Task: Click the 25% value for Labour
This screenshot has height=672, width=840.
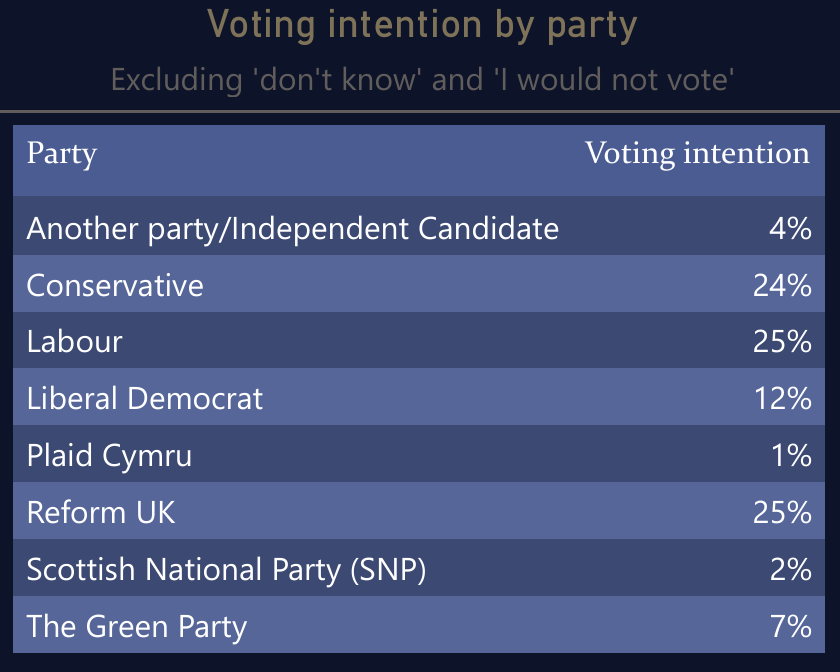Action: 782,341
